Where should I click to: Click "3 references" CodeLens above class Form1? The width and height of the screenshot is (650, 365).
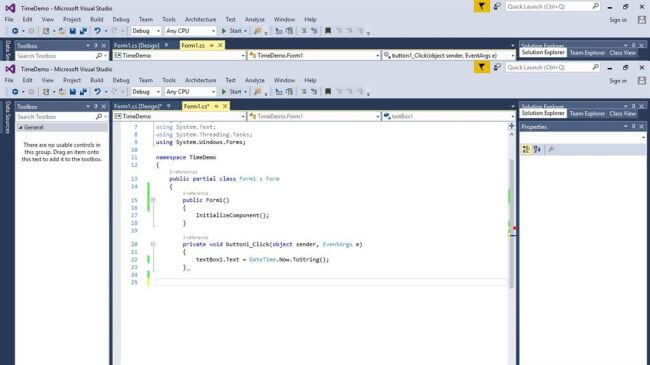[183, 172]
